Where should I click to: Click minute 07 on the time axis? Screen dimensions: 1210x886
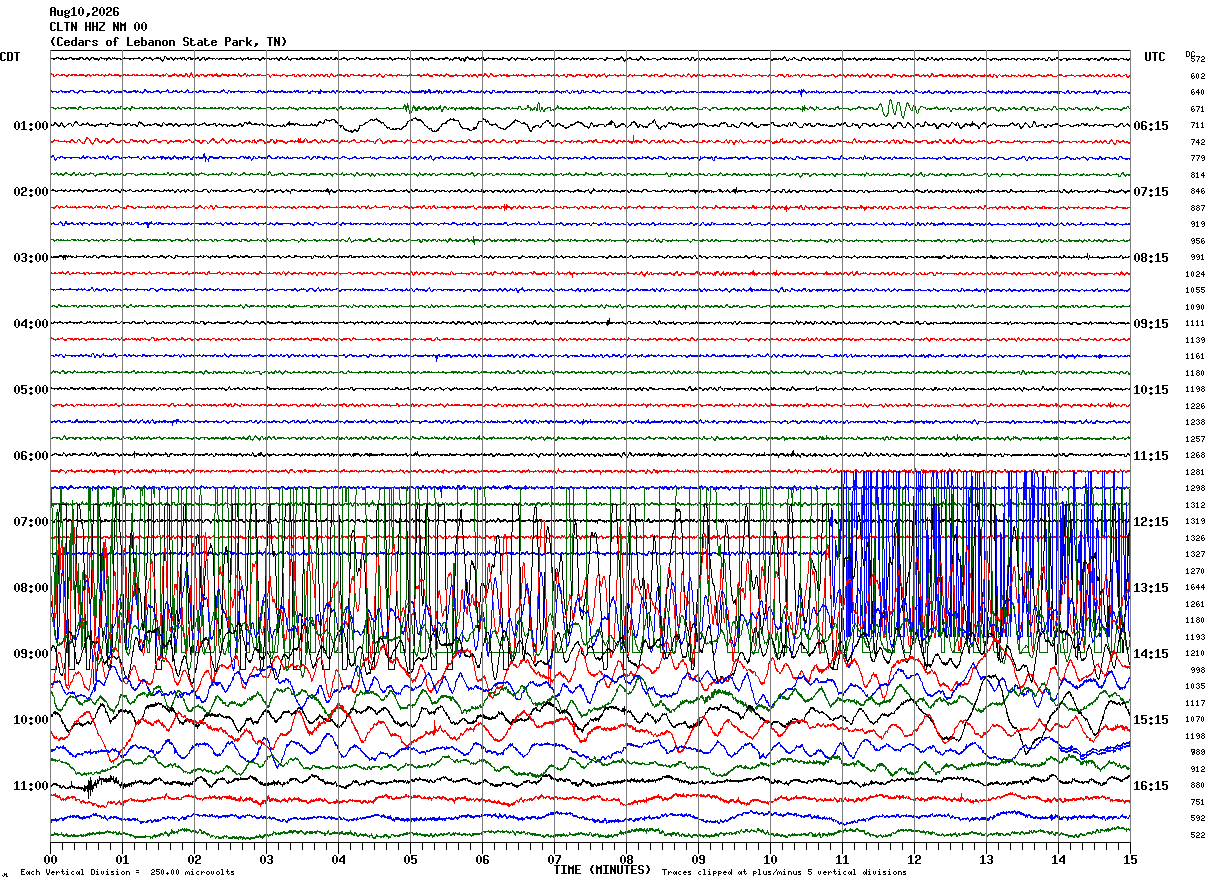pos(554,859)
